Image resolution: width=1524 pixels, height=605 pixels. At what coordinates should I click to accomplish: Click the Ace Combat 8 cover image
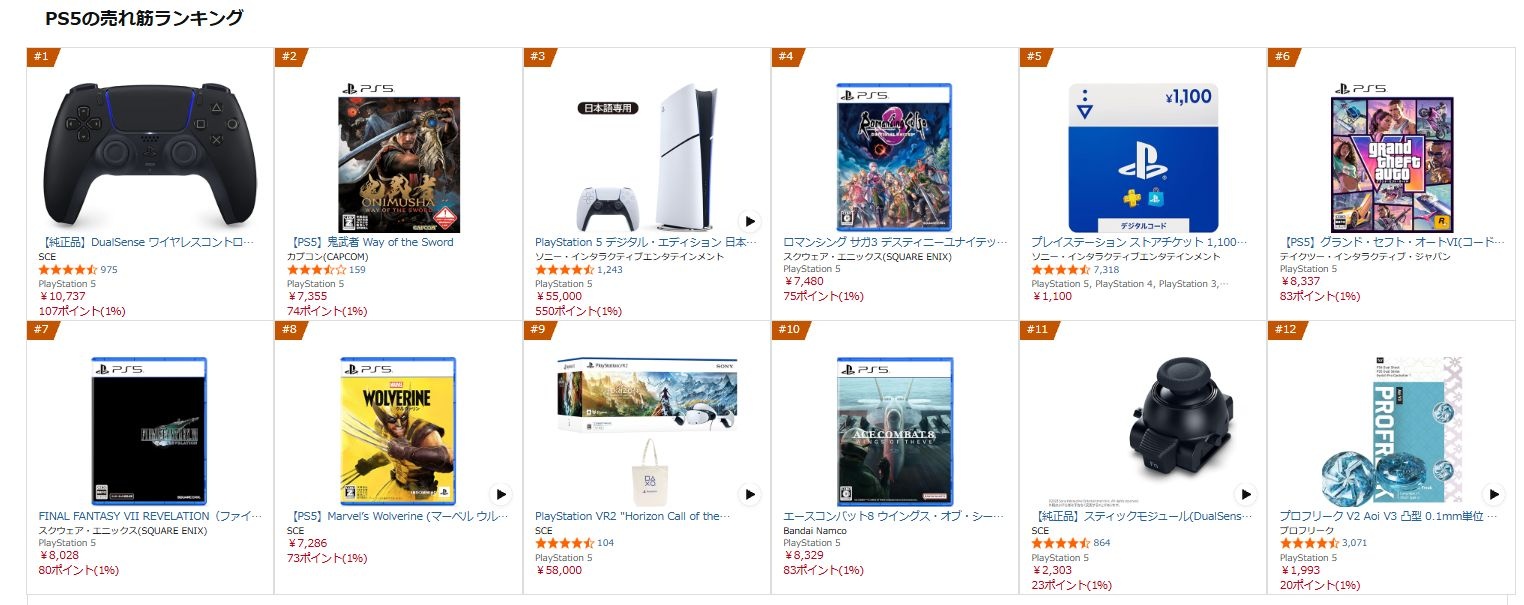point(895,431)
